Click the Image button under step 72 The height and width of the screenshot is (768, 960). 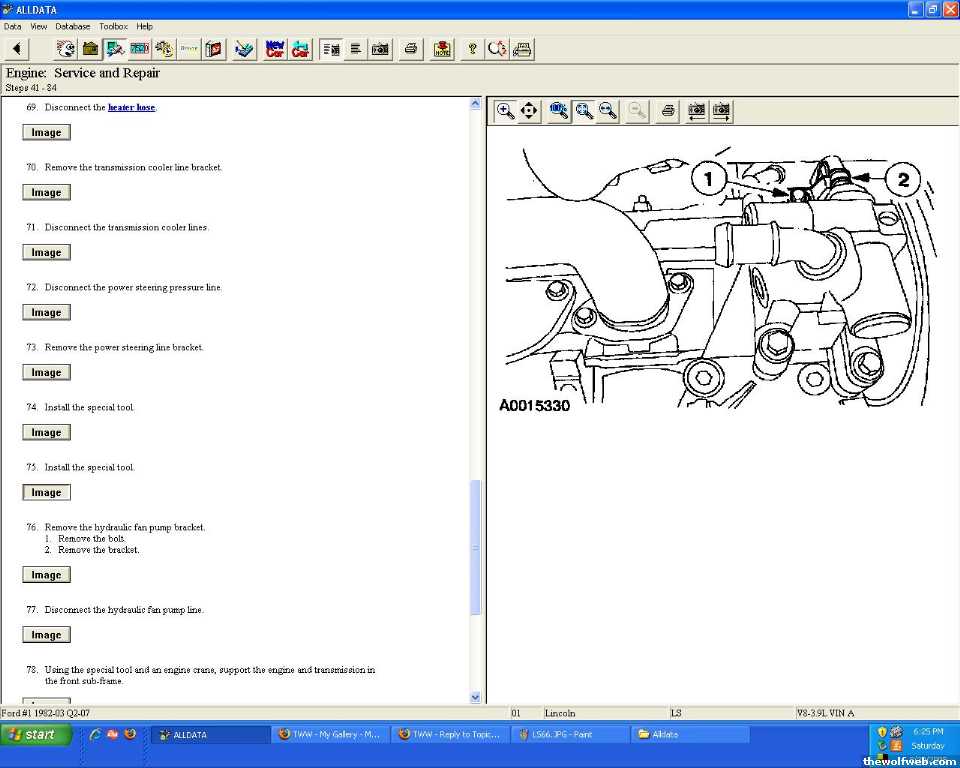point(46,313)
